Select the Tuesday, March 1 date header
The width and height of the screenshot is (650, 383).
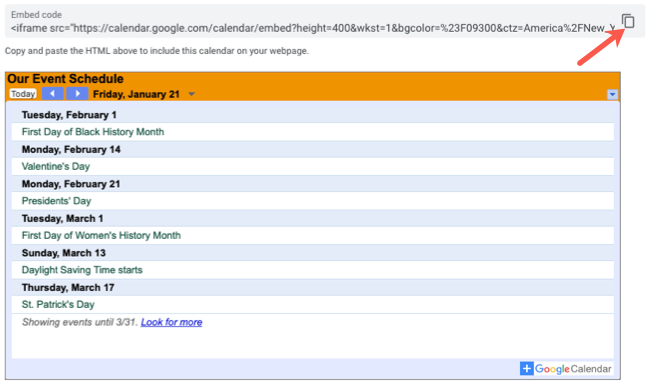coord(62,218)
